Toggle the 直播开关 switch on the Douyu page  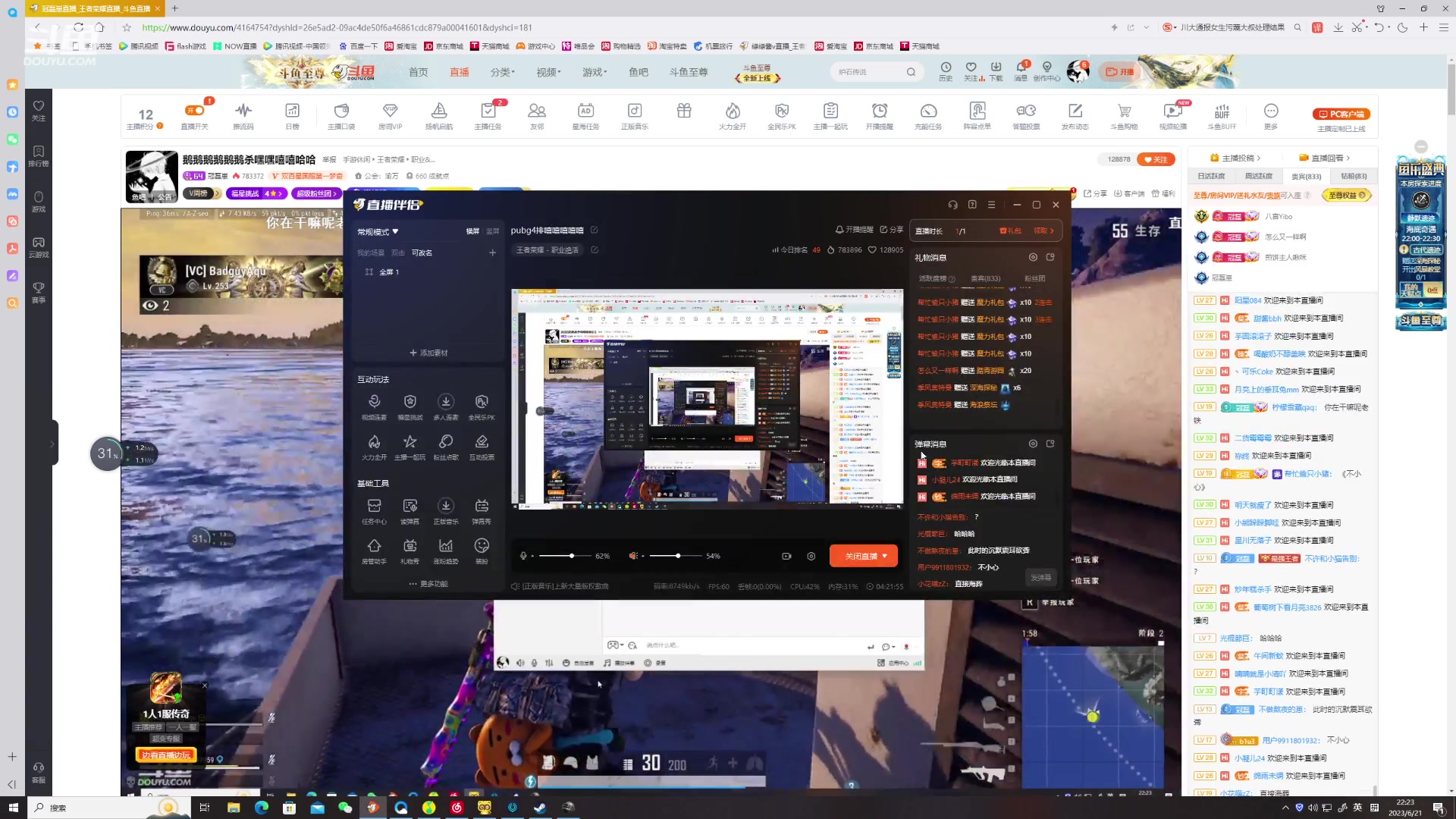click(194, 110)
